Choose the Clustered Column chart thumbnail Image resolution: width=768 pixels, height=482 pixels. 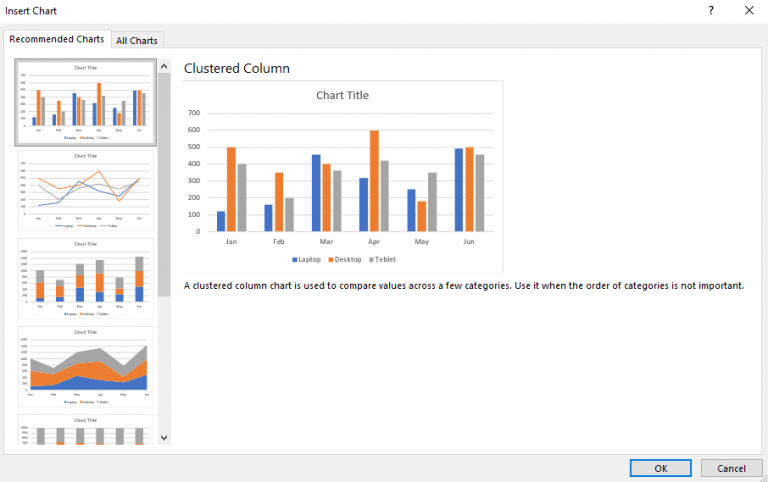coord(85,102)
